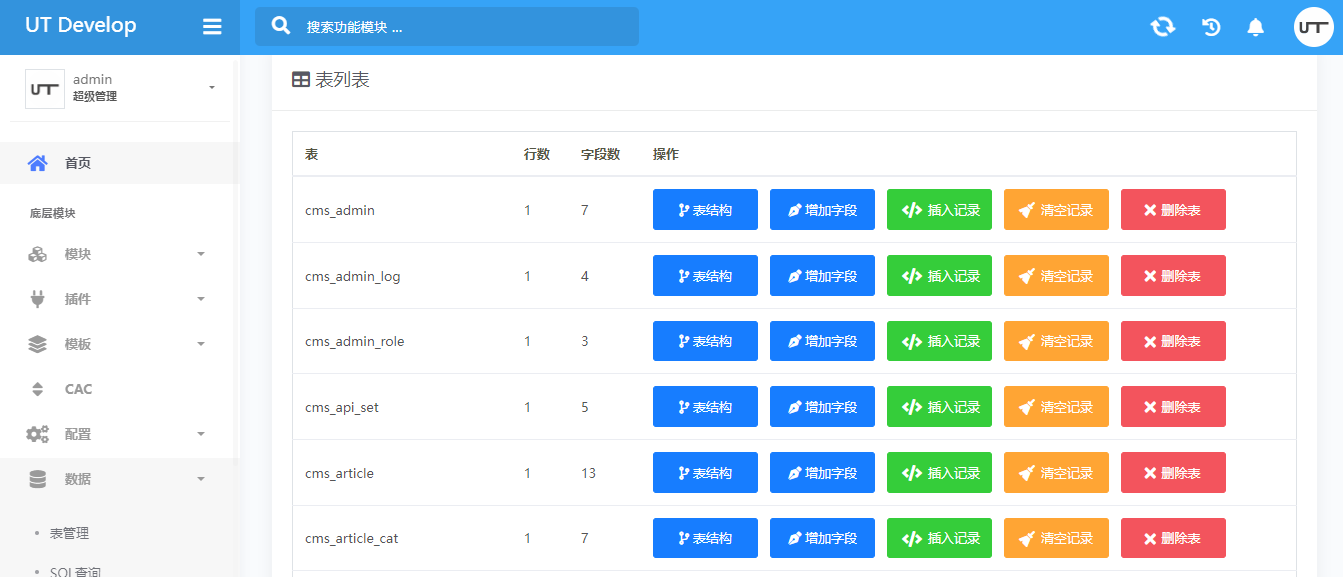Select 表管理 in sidebar submenu
This screenshot has height=577, width=1343.
(70, 533)
